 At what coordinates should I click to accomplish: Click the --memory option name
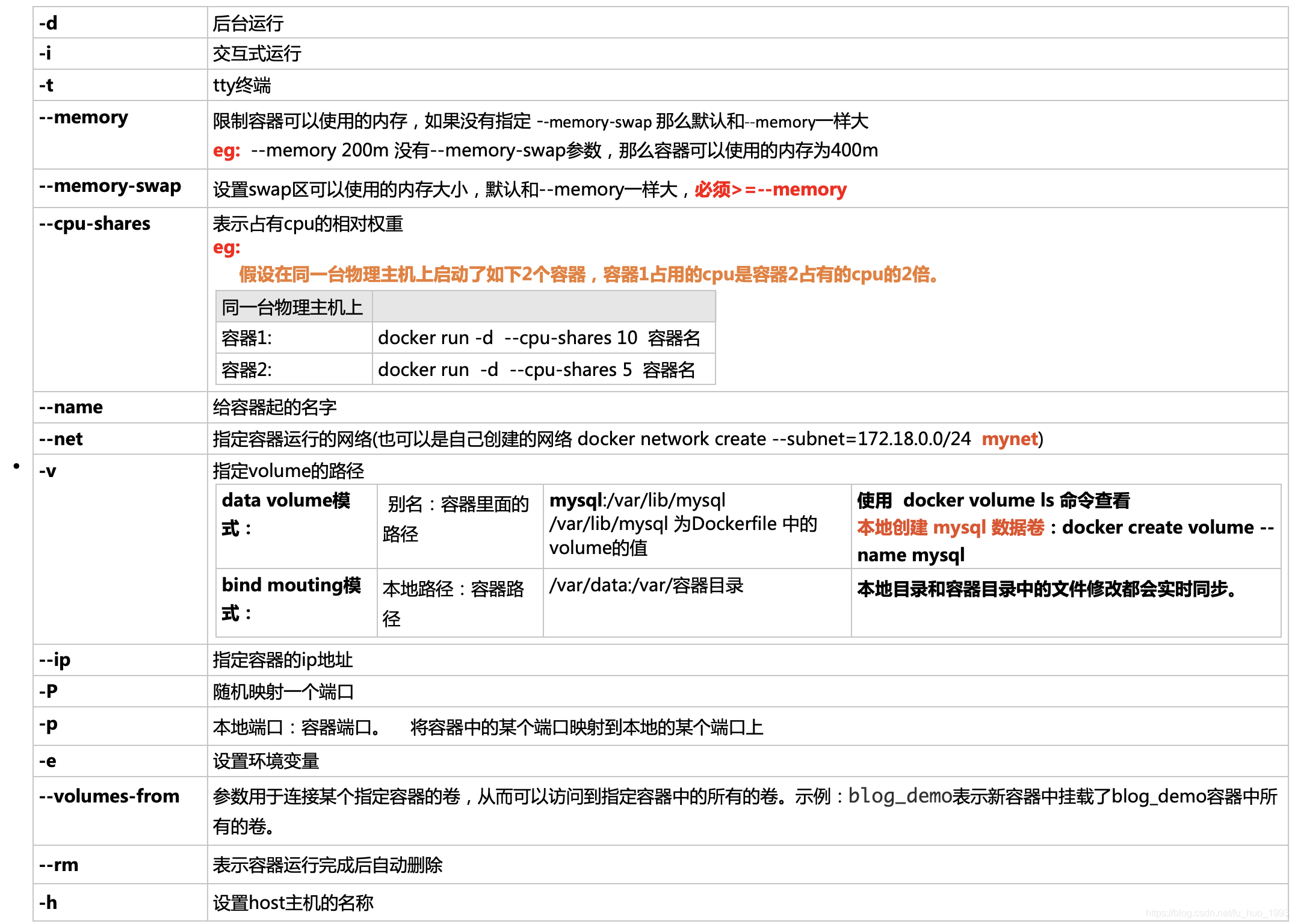(x=84, y=117)
